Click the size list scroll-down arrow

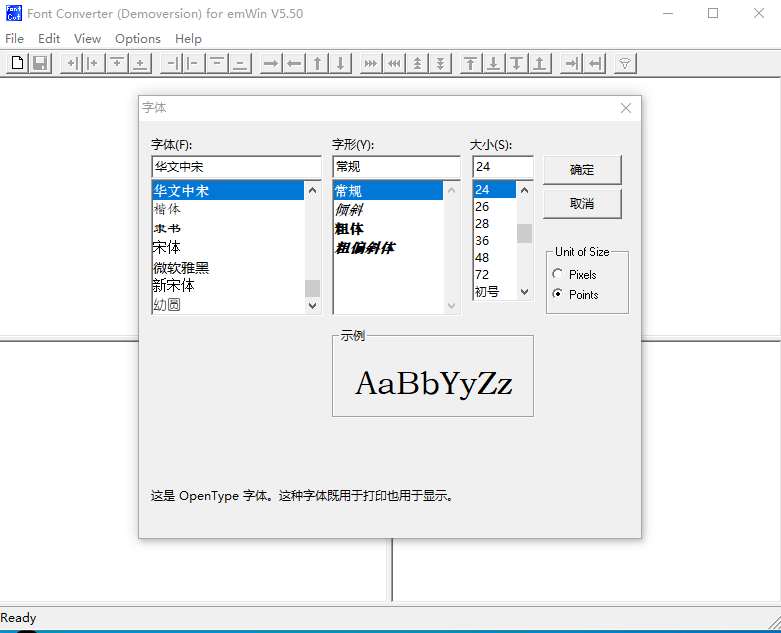pos(524,292)
